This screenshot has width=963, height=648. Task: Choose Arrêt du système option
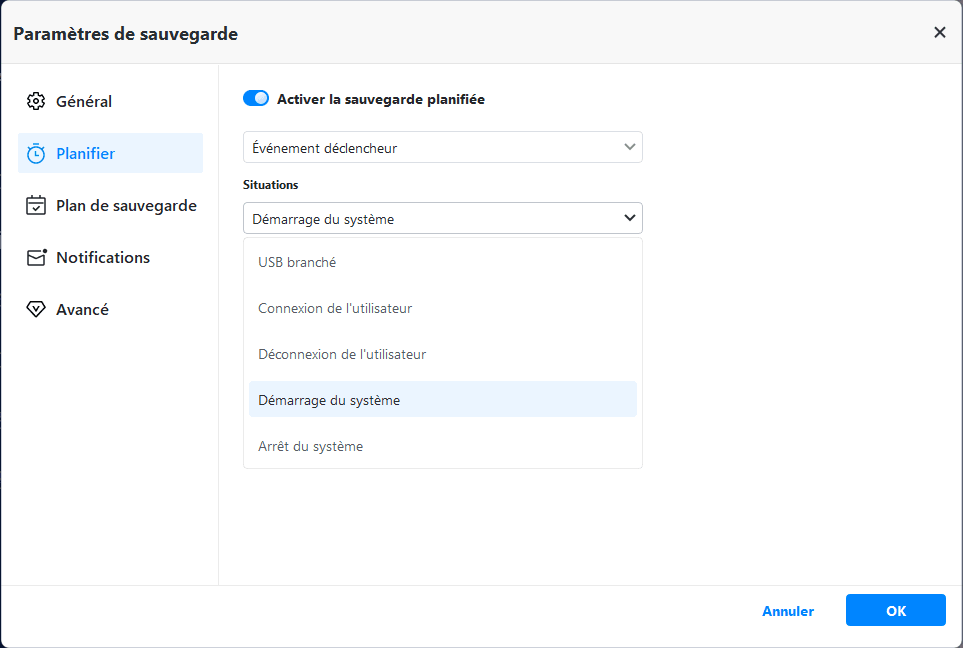[310, 446]
